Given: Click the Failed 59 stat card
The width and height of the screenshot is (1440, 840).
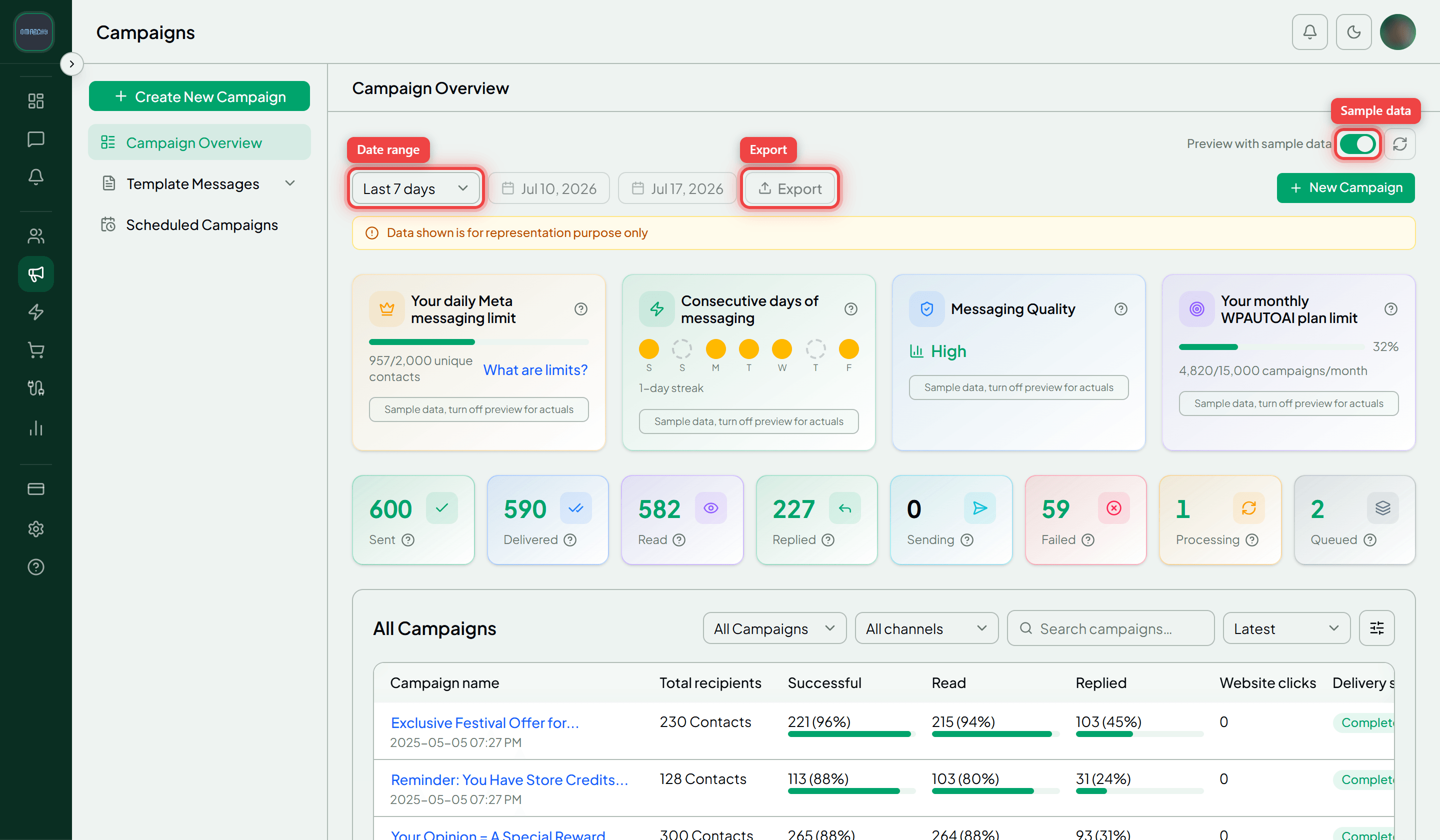Looking at the screenshot, I should tap(1085, 520).
